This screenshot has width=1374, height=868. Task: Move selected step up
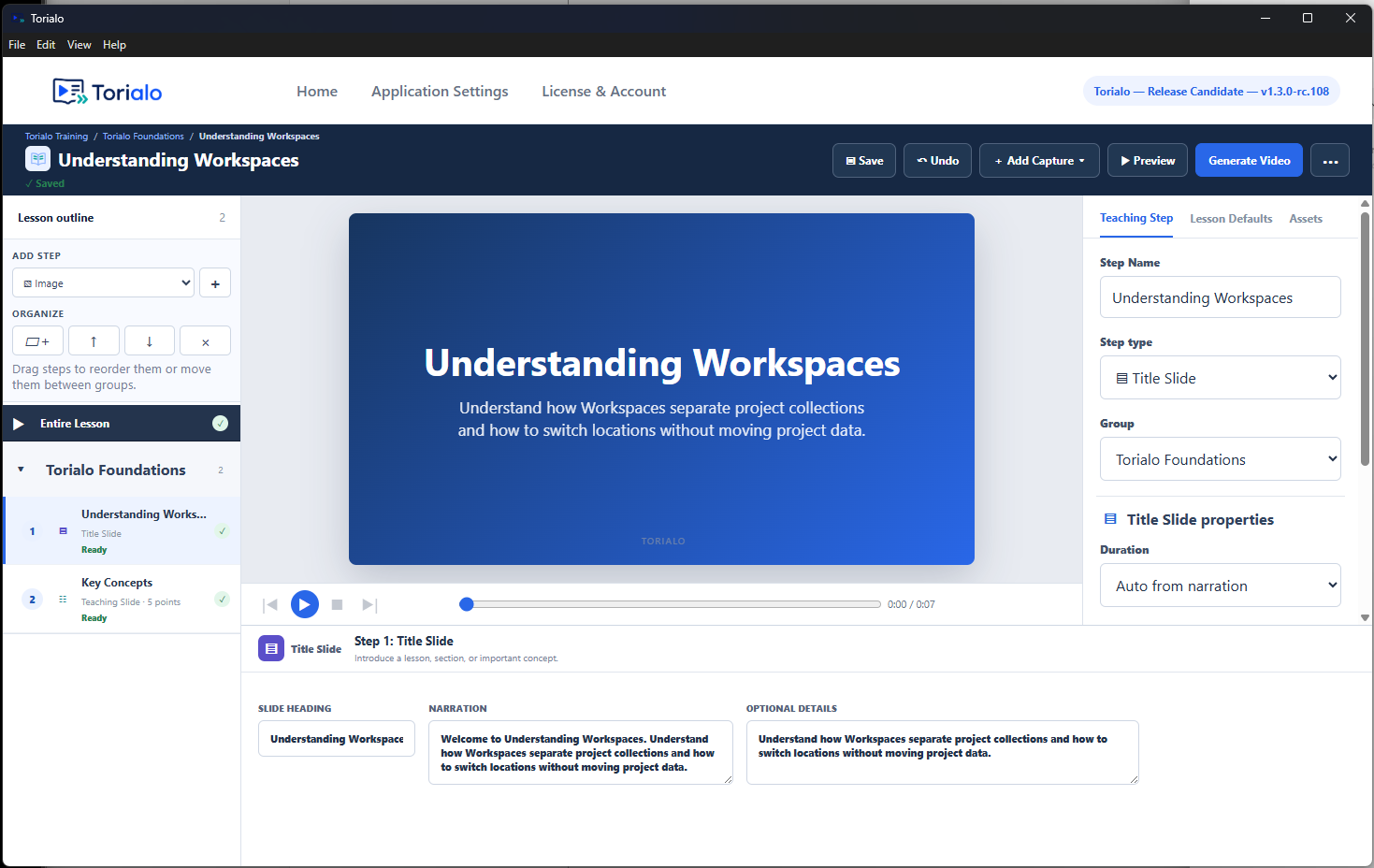click(x=94, y=341)
